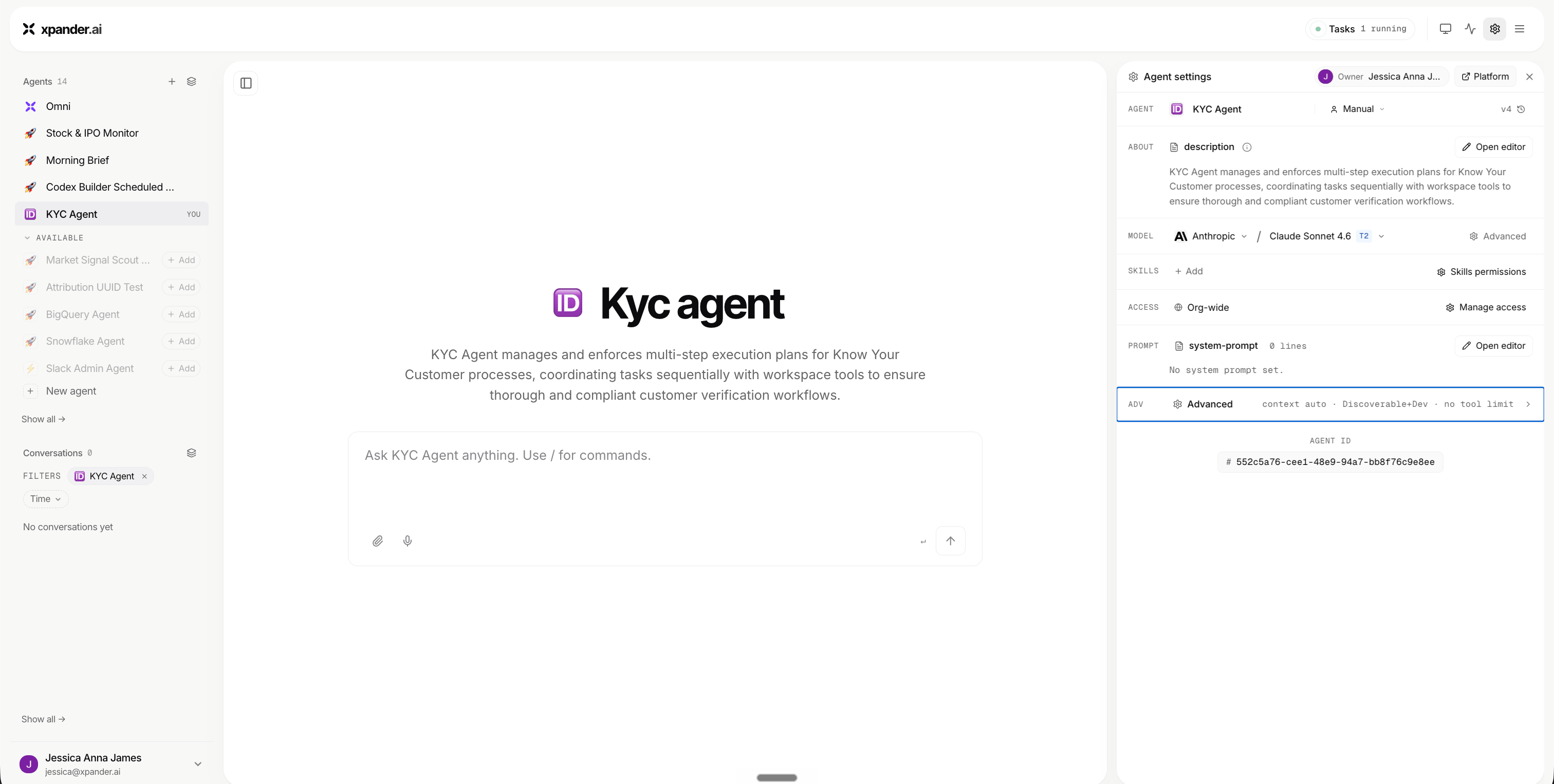The image size is (1554, 784).
Task: Click the user avatar J at bottom left
Action: tap(28, 764)
